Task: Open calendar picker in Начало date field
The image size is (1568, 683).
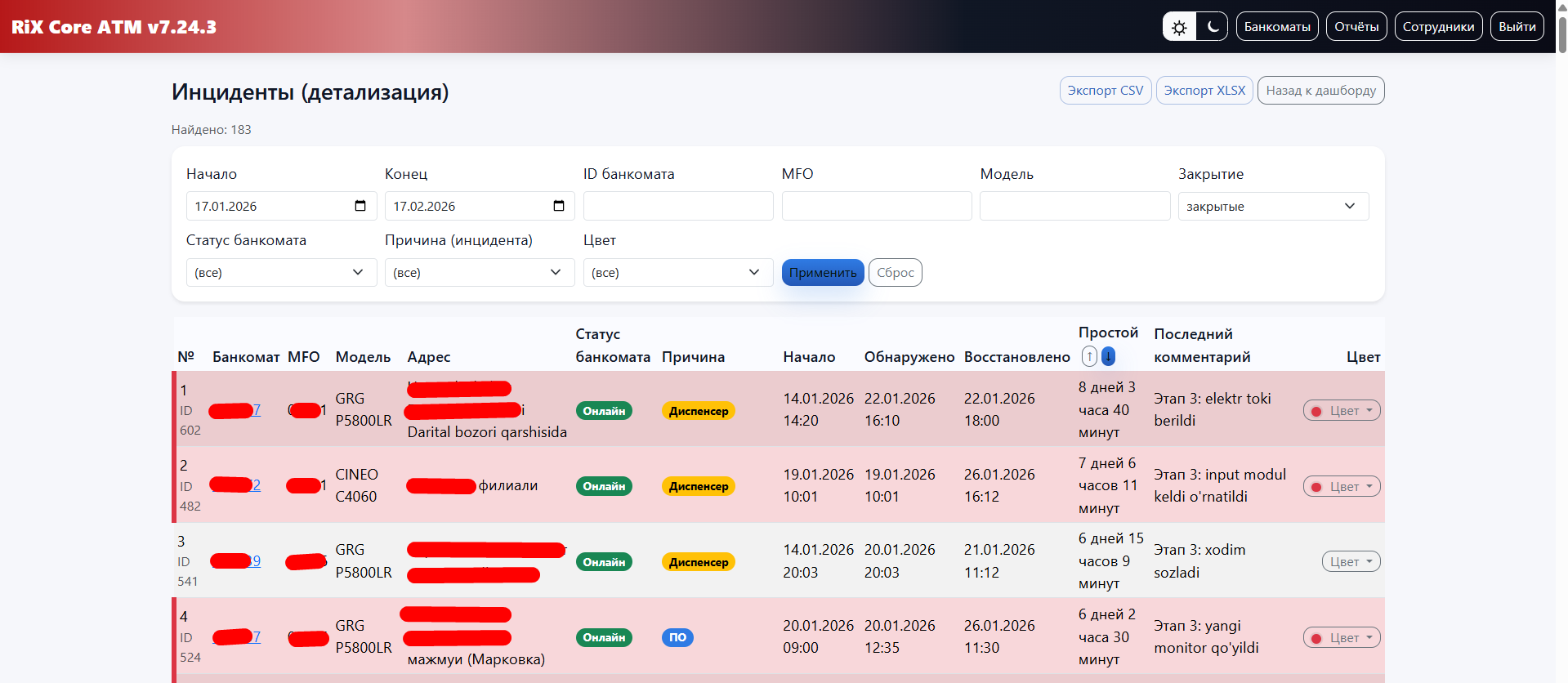Action: click(x=360, y=206)
